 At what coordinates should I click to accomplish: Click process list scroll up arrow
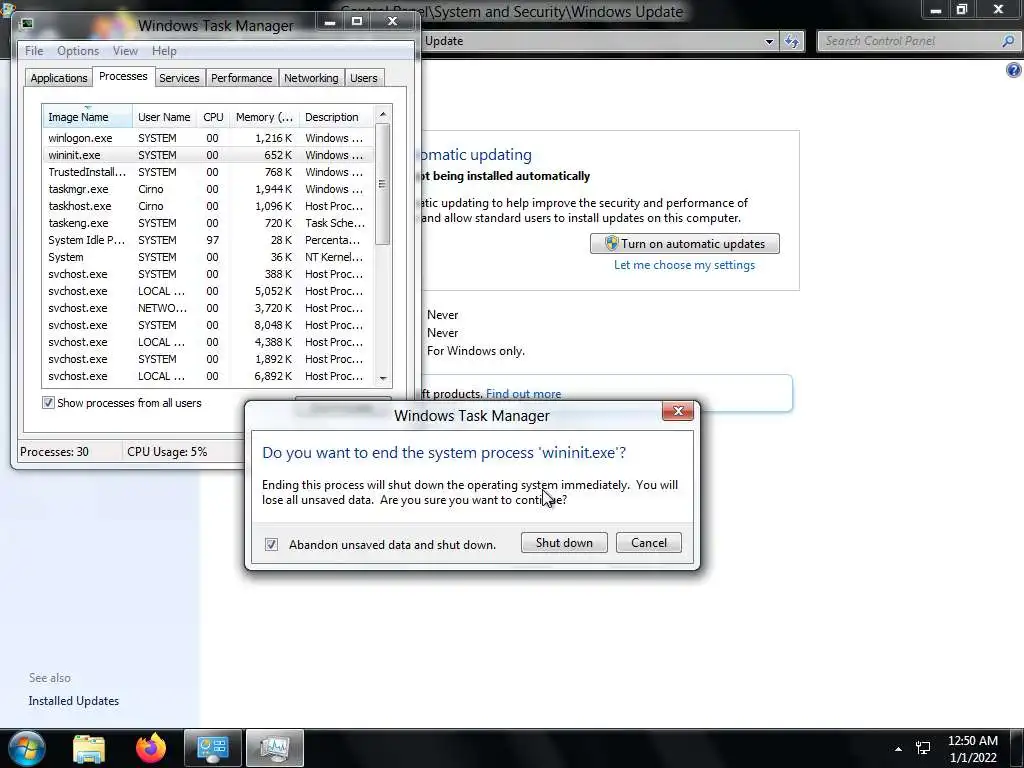click(383, 114)
